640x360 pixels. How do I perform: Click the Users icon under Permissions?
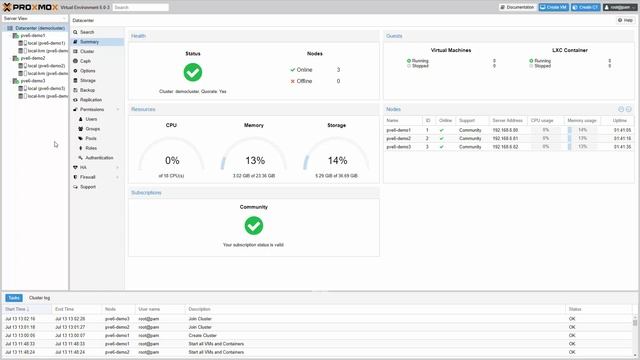pyautogui.click(x=80, y=119)
